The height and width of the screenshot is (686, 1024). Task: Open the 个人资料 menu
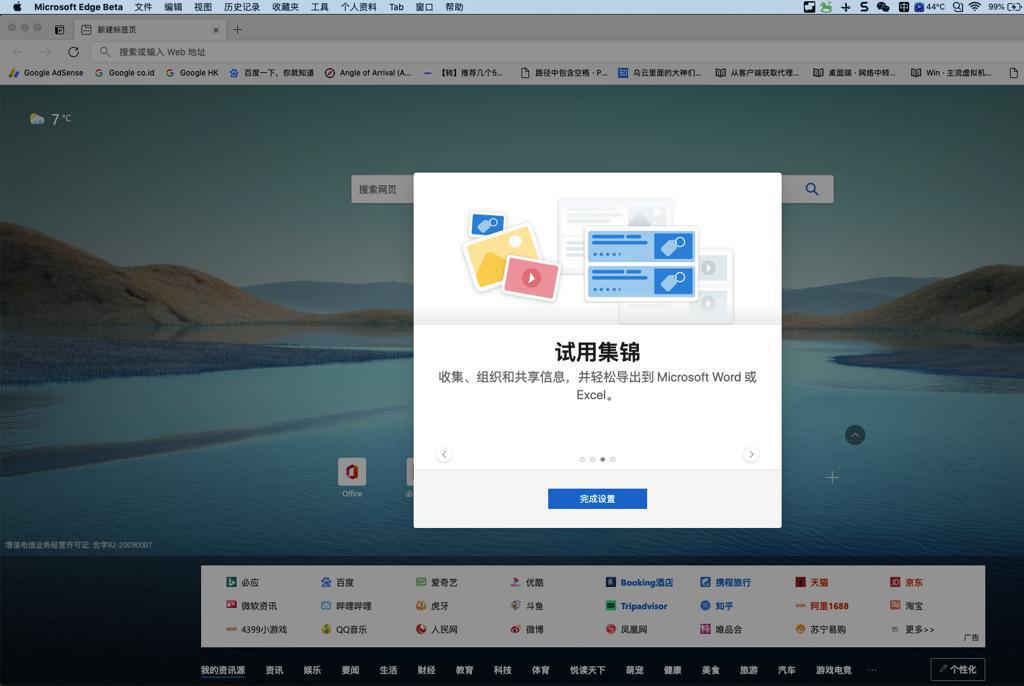click(x=359, y=7)
